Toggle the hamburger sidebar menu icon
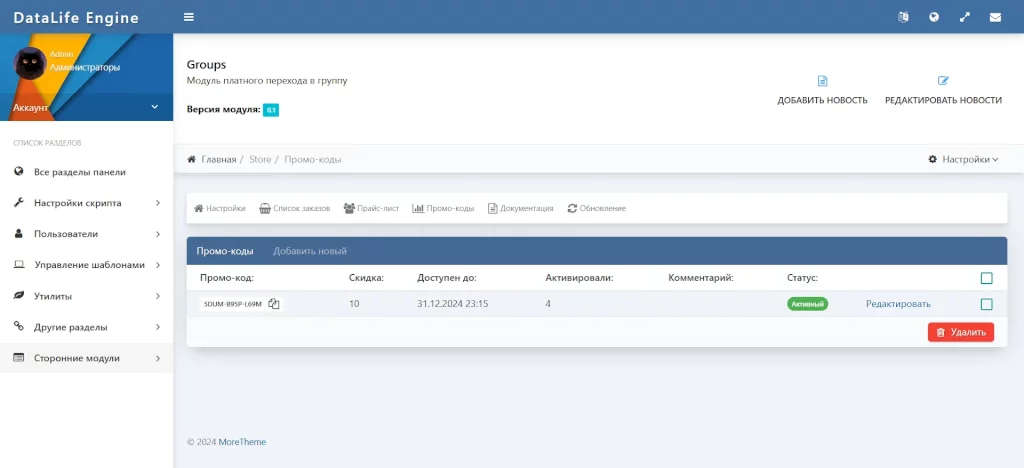 (189, 17)
